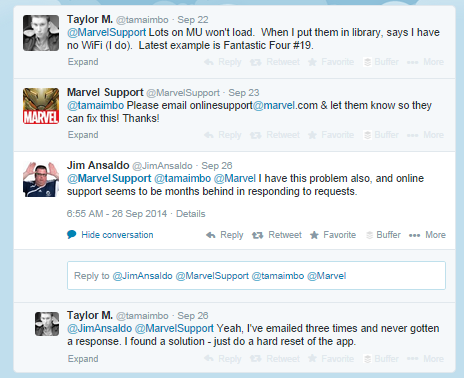464x378 pixels.
Task: Open Jim Ansaldo display name link
Action: 98,165
